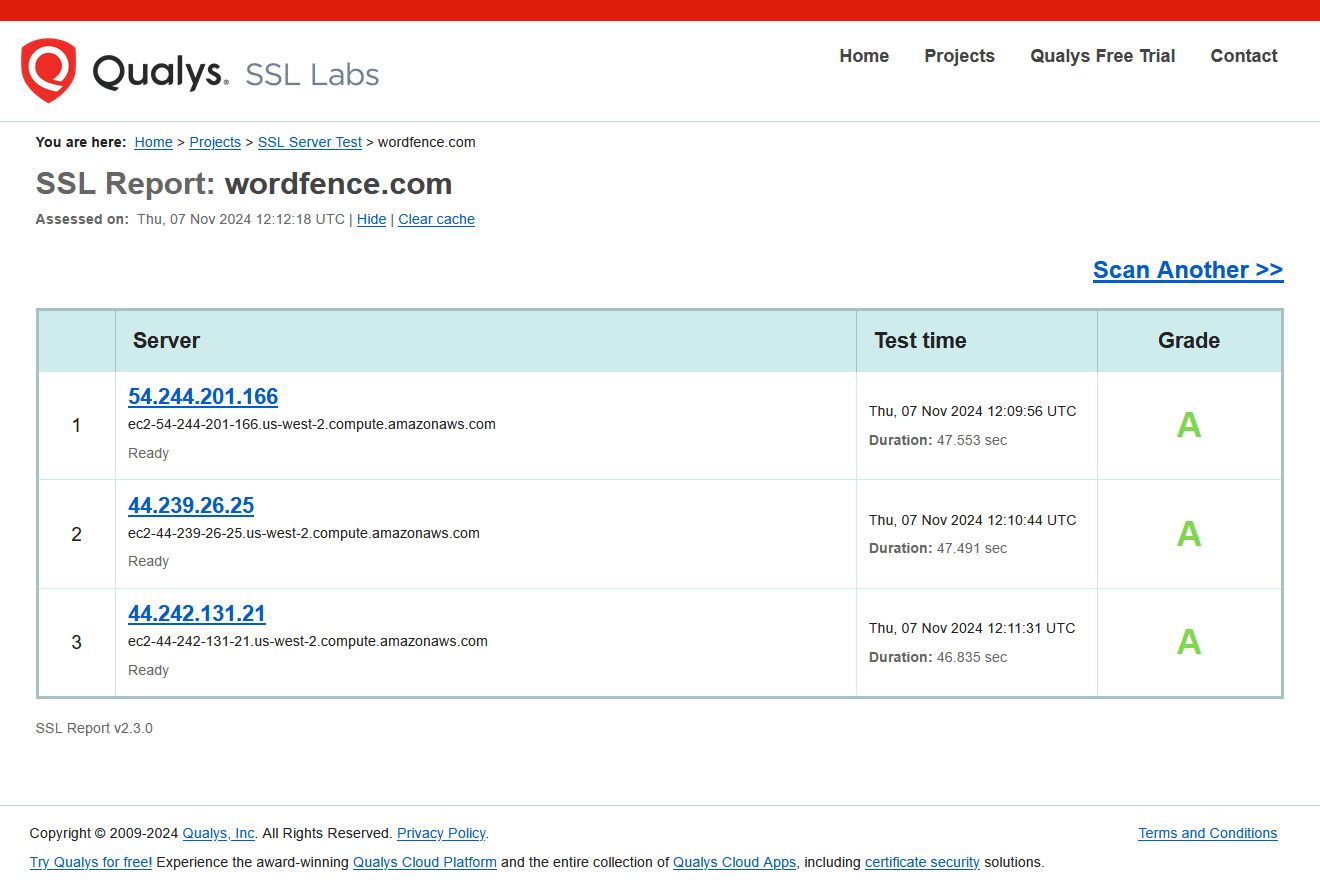Viewport: 1320px width, 888px height.
Task: Open the Contact page
Action: (1243, 56)
